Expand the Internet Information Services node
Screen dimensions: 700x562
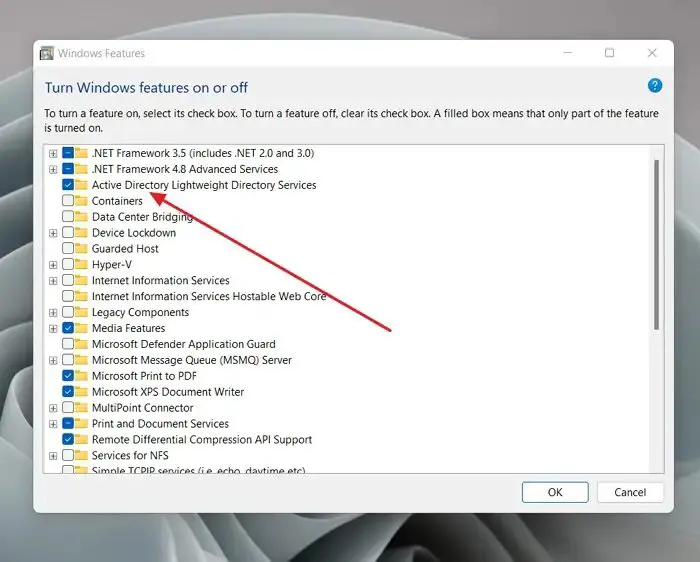pyautogui.click(x=53, y=281)
